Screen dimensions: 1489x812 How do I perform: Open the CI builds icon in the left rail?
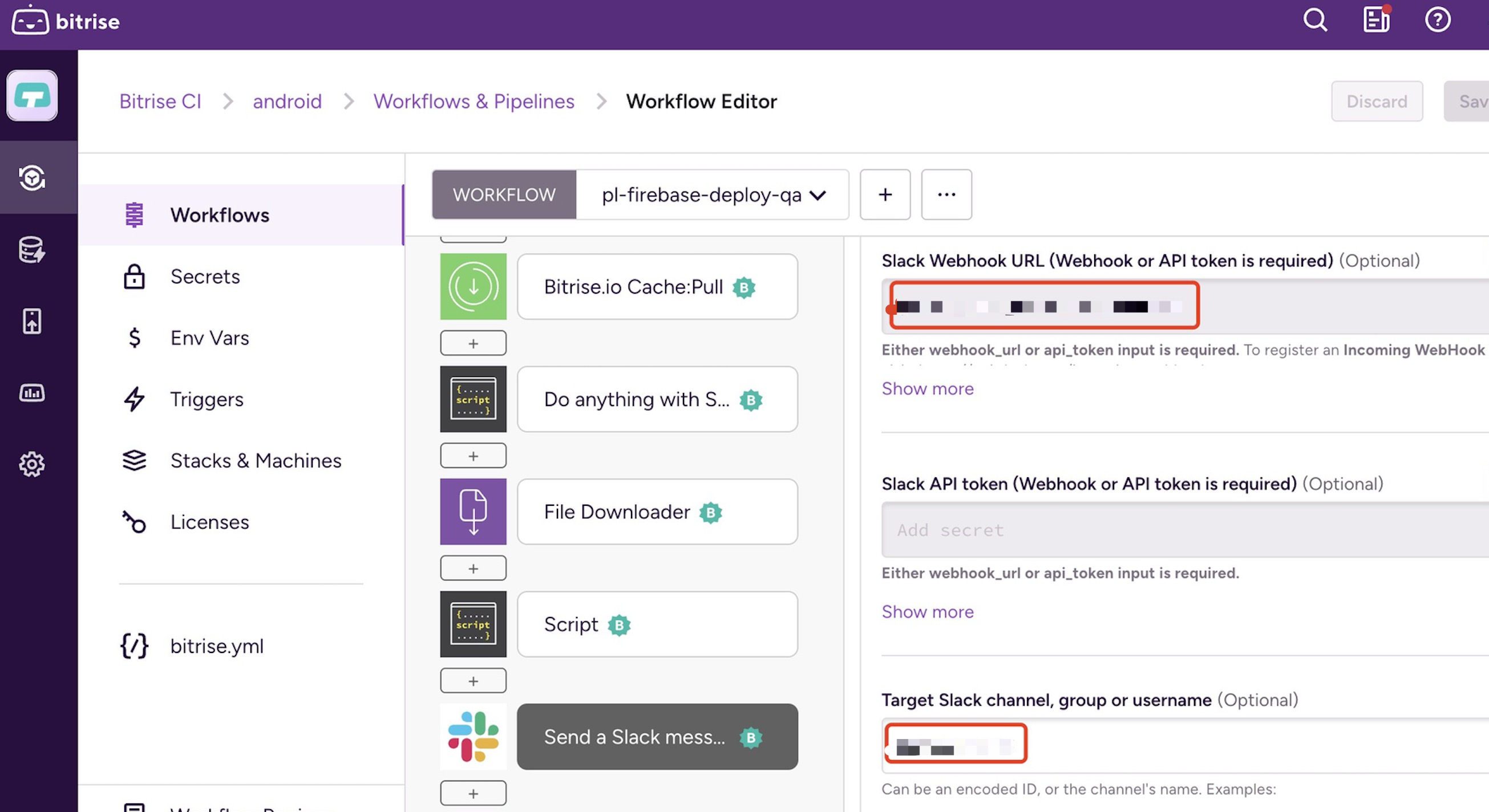[x=33, y=177]
